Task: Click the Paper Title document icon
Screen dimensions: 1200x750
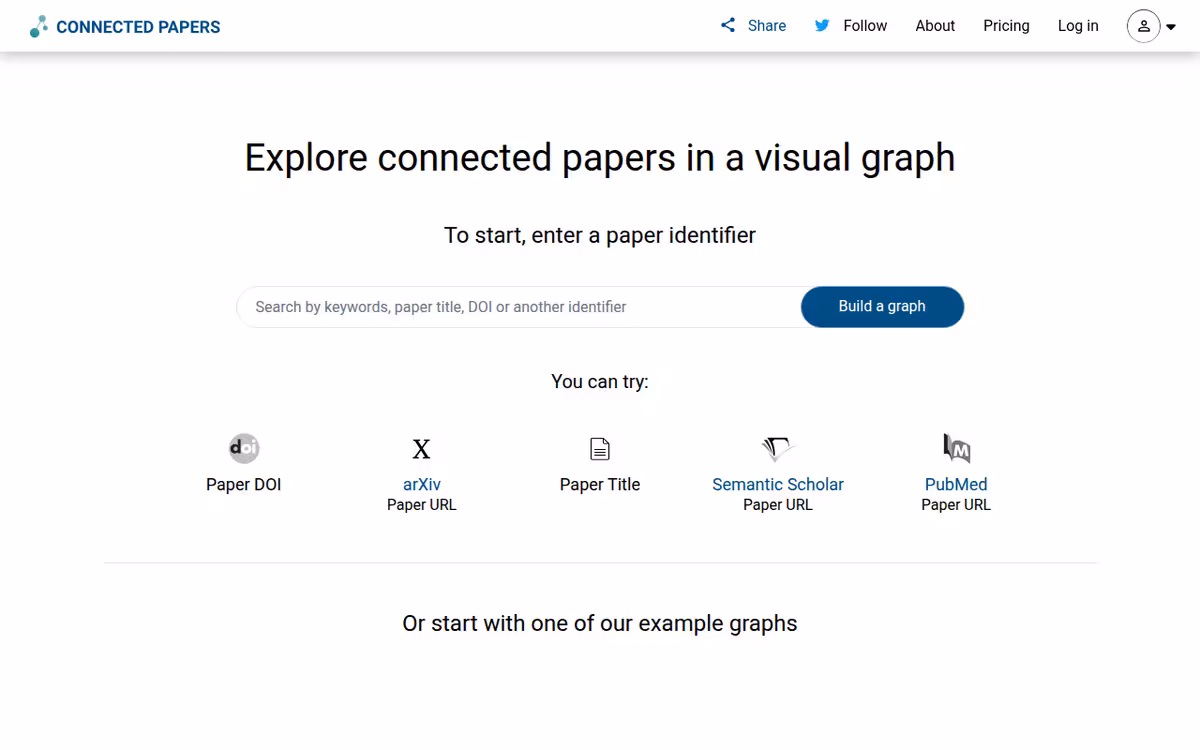Action: tap(600, 449)
